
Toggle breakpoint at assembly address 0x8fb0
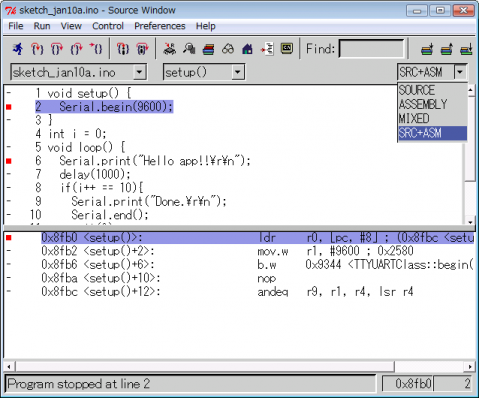9,238
